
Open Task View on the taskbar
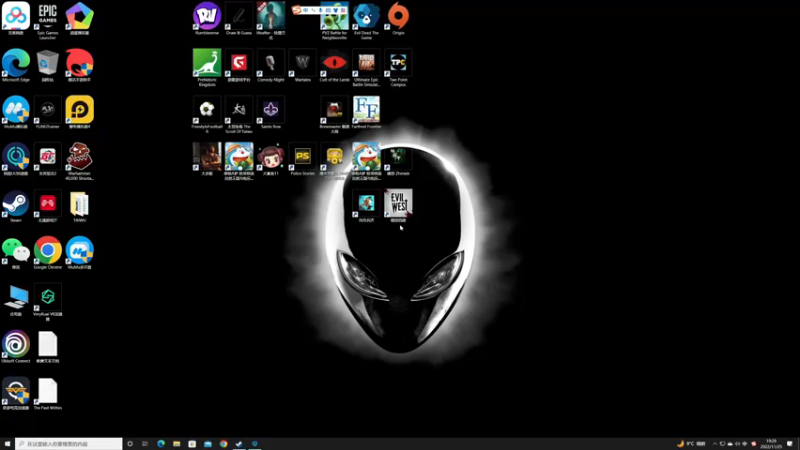point(145,444)
